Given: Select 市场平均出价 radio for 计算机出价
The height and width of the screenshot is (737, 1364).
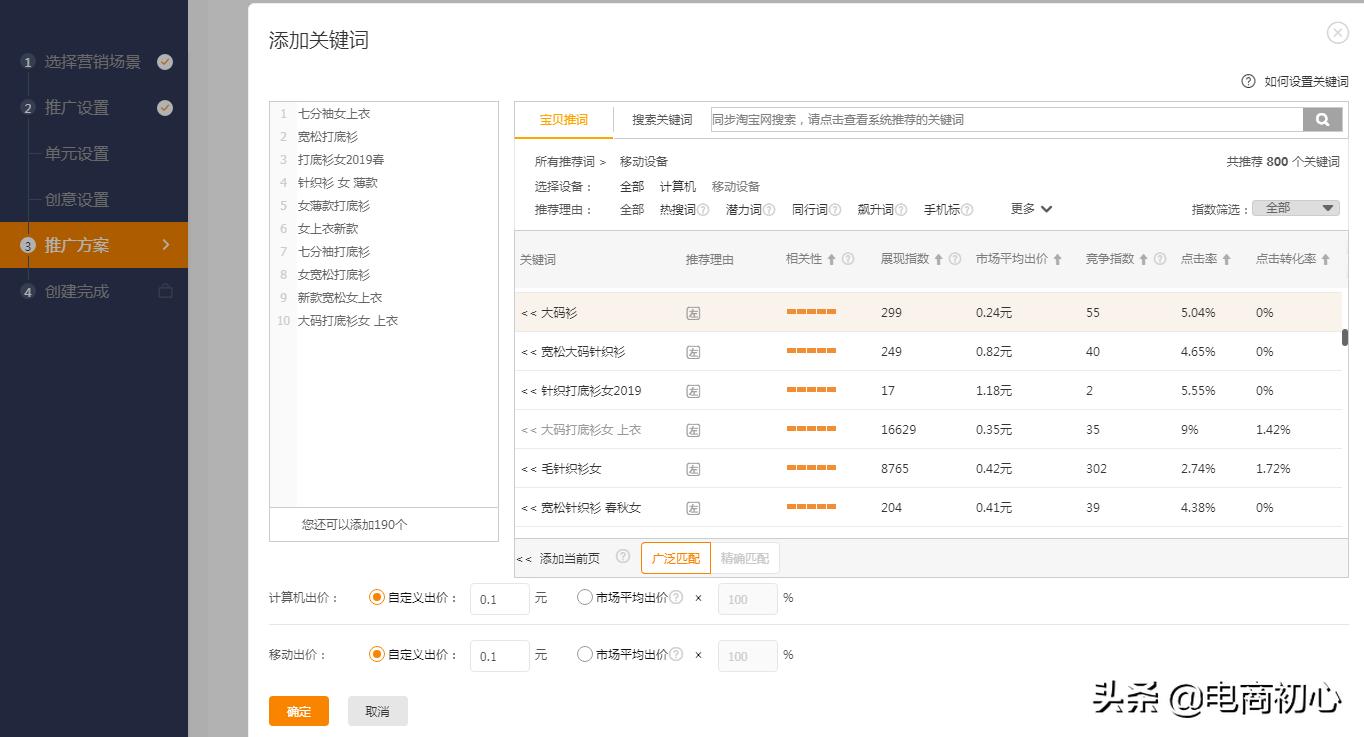Looking at the screenshot, I should point(583,597).
